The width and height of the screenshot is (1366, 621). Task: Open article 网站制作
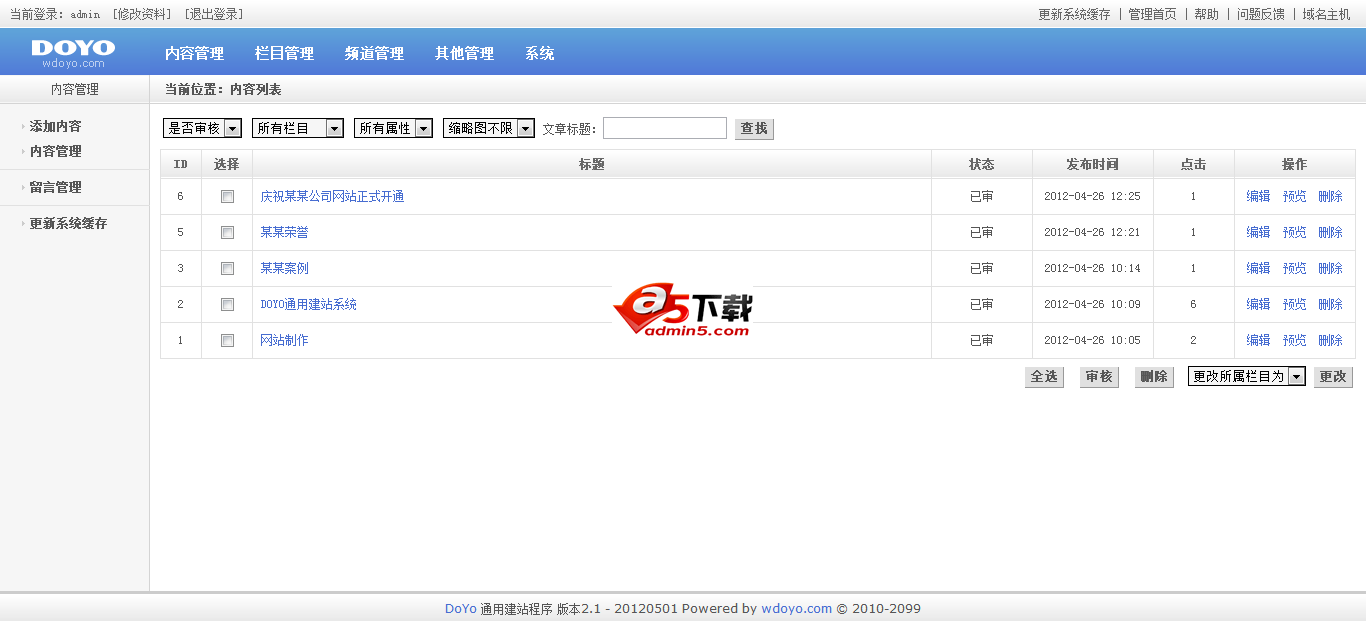284,341
